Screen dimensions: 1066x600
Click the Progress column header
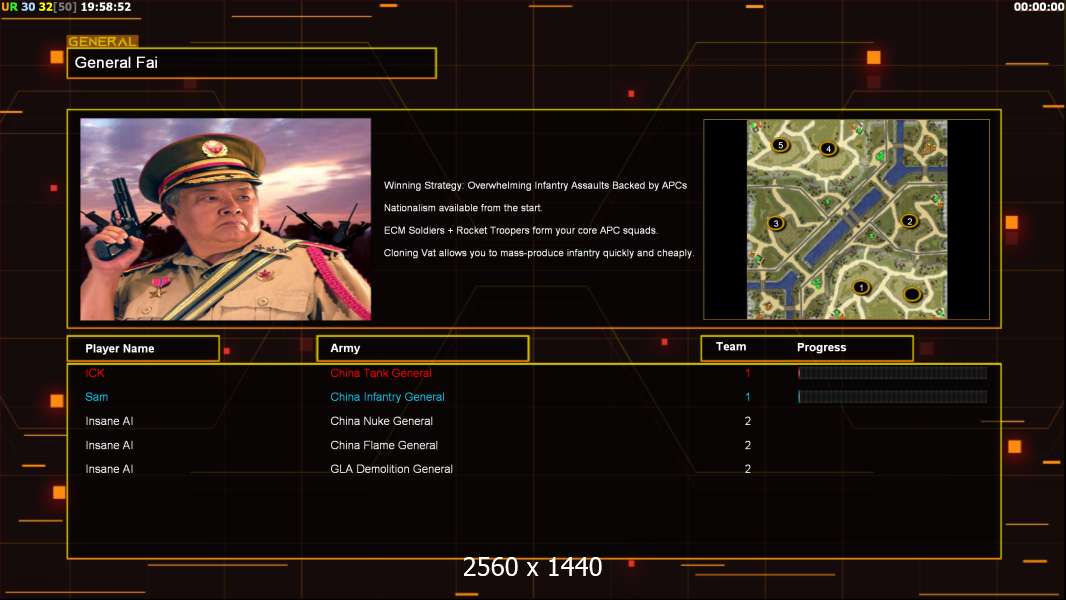(821, 347)
